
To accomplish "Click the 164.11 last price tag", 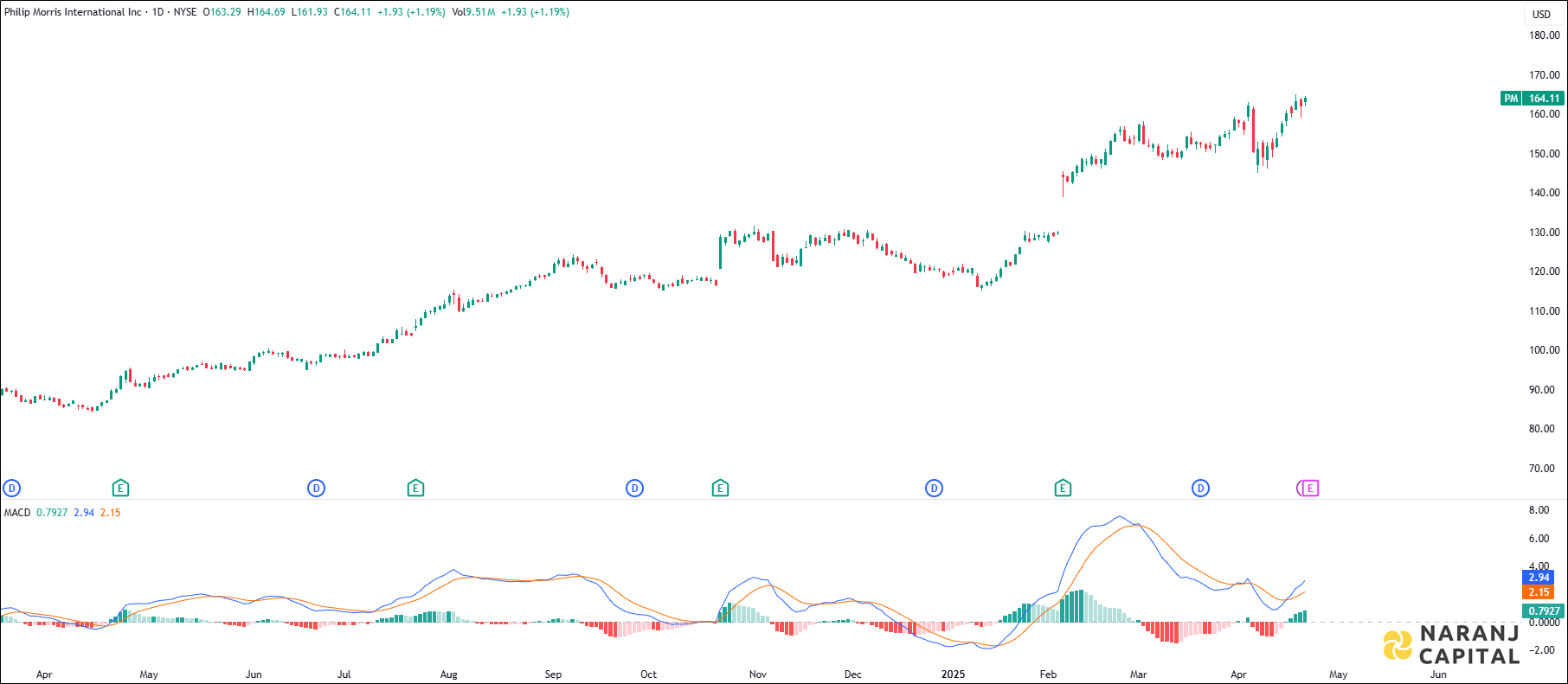I will pos(1544,99).
